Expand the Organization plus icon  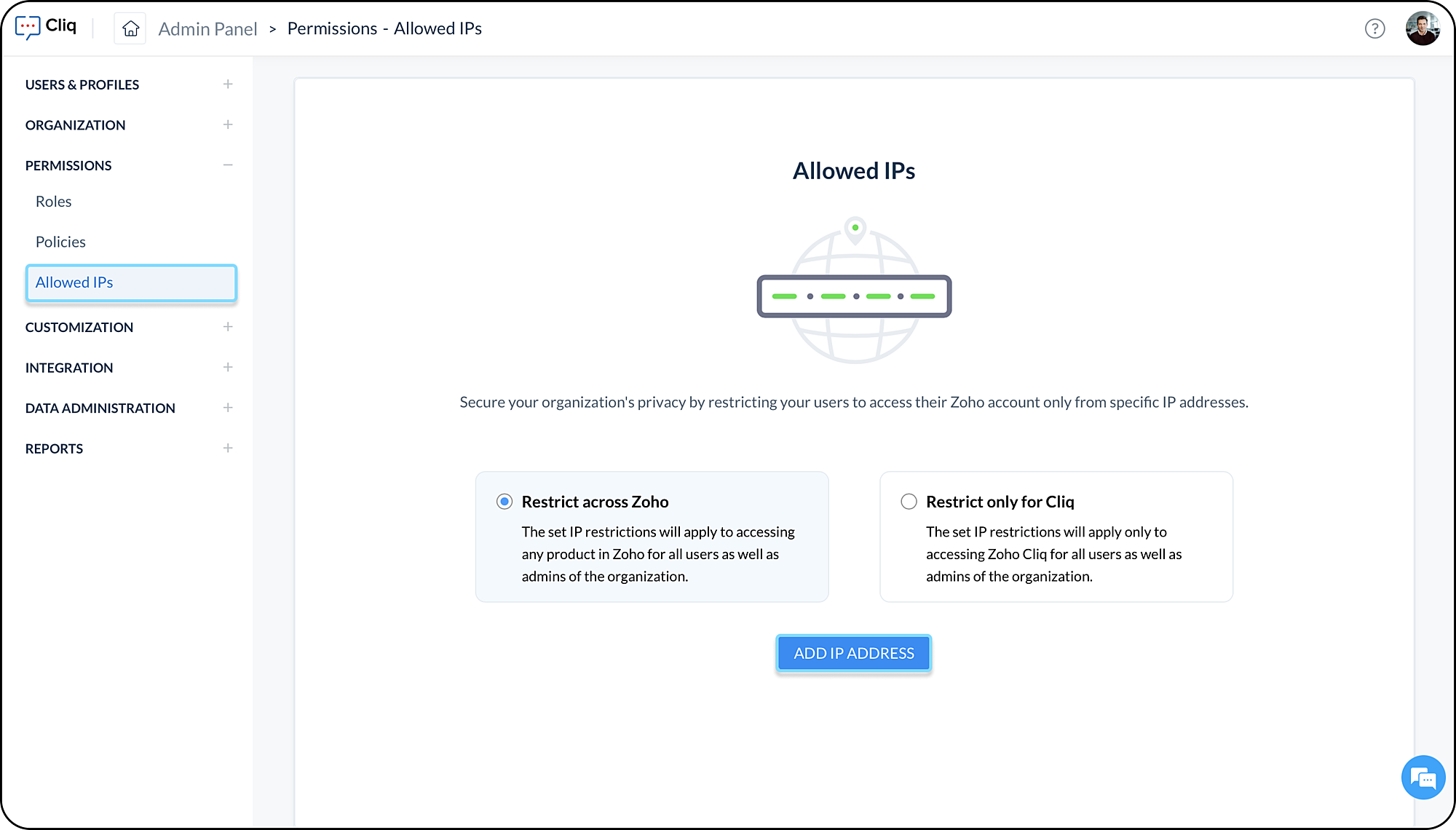pyautogui.click(x=228, y=125)
